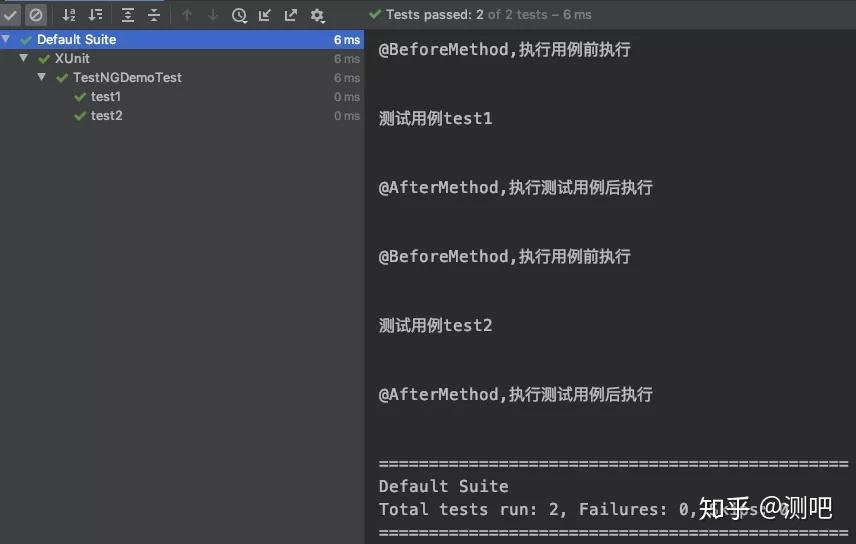Viewport: 856px width, 544px height.
Task: Go to next failed test arrow
Action: (x=213, y=15)
